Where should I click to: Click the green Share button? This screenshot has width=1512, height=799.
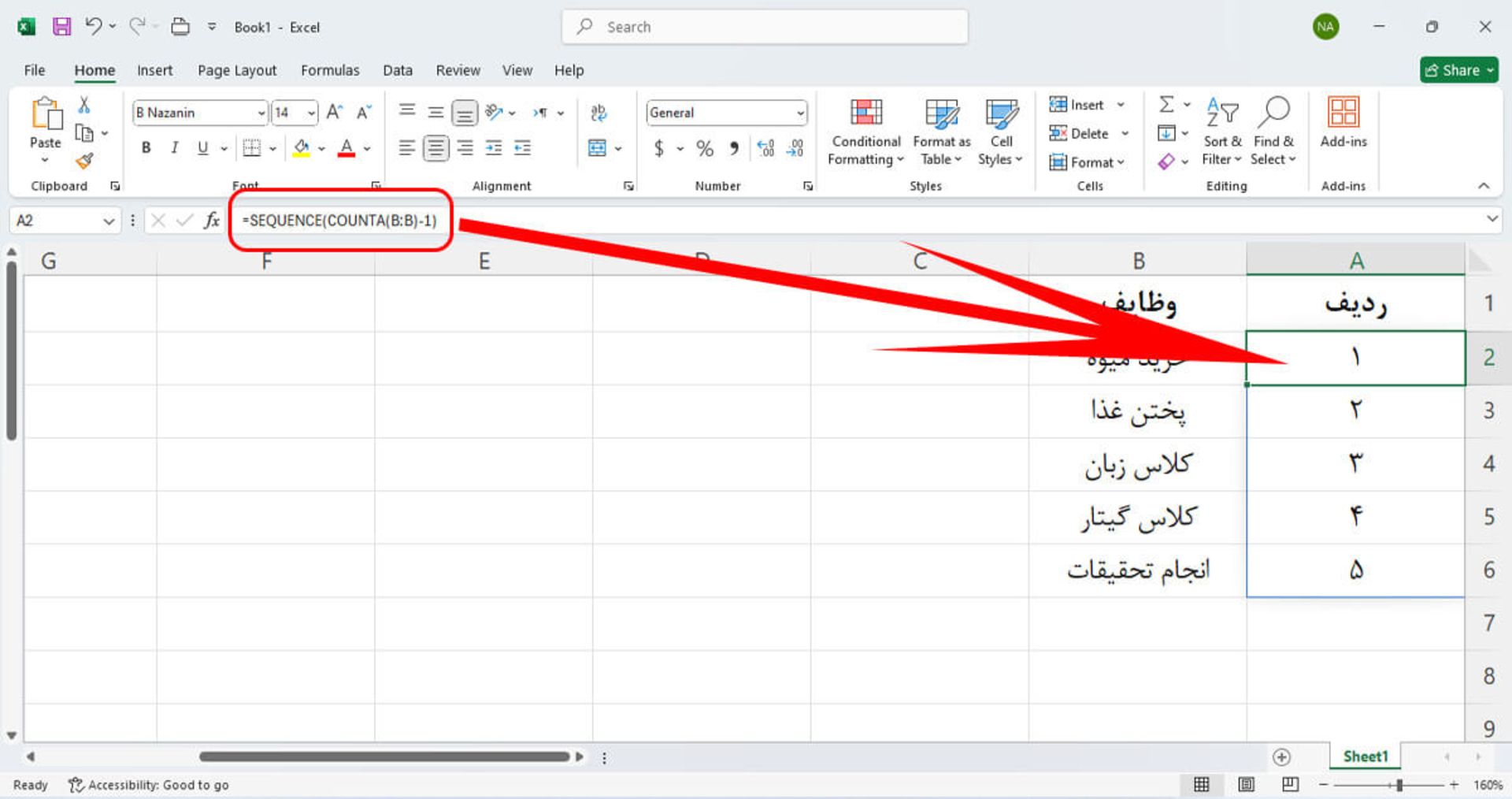click(x=1458, y=70)
